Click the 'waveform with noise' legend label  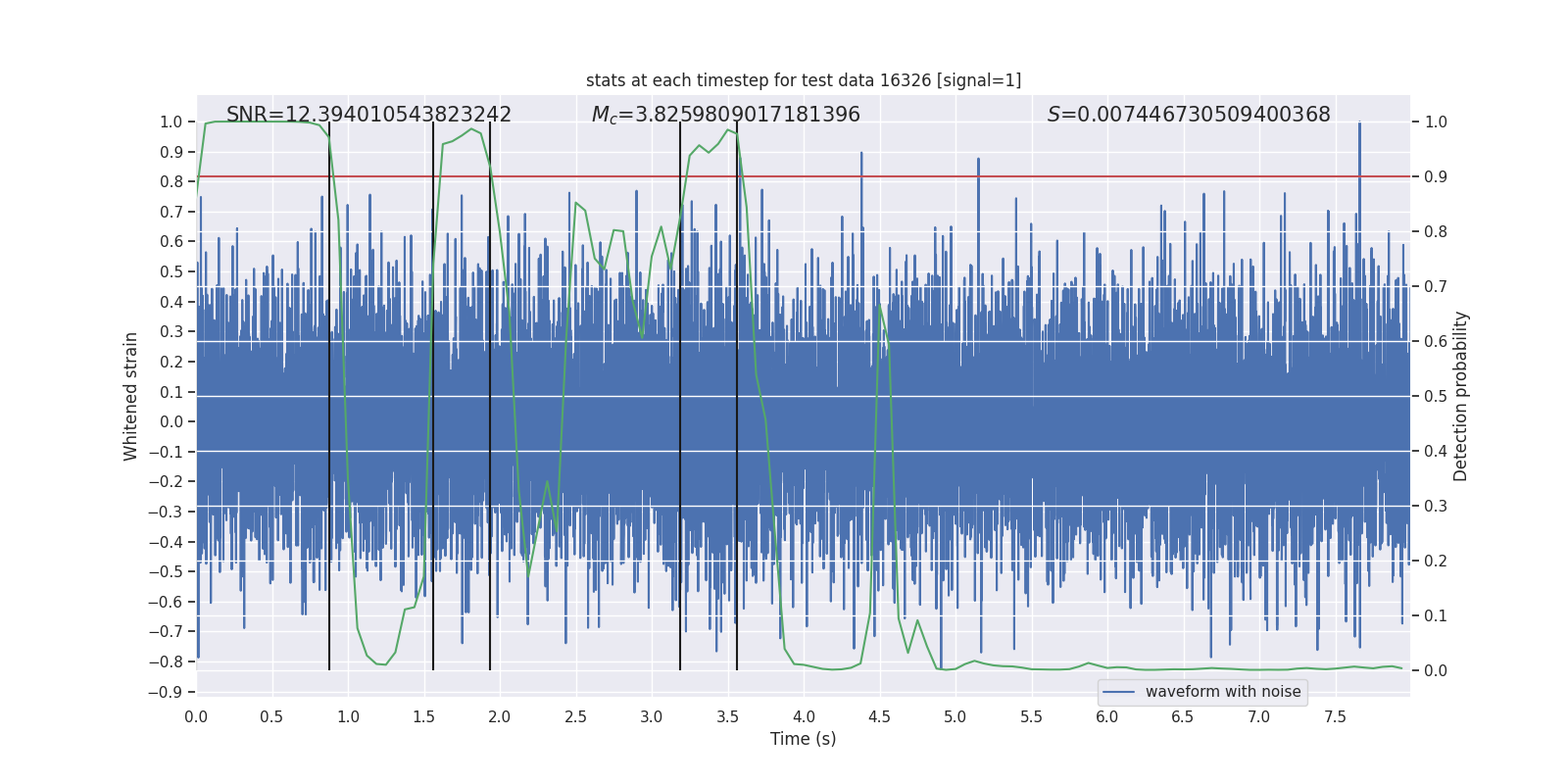(1223, 692)
